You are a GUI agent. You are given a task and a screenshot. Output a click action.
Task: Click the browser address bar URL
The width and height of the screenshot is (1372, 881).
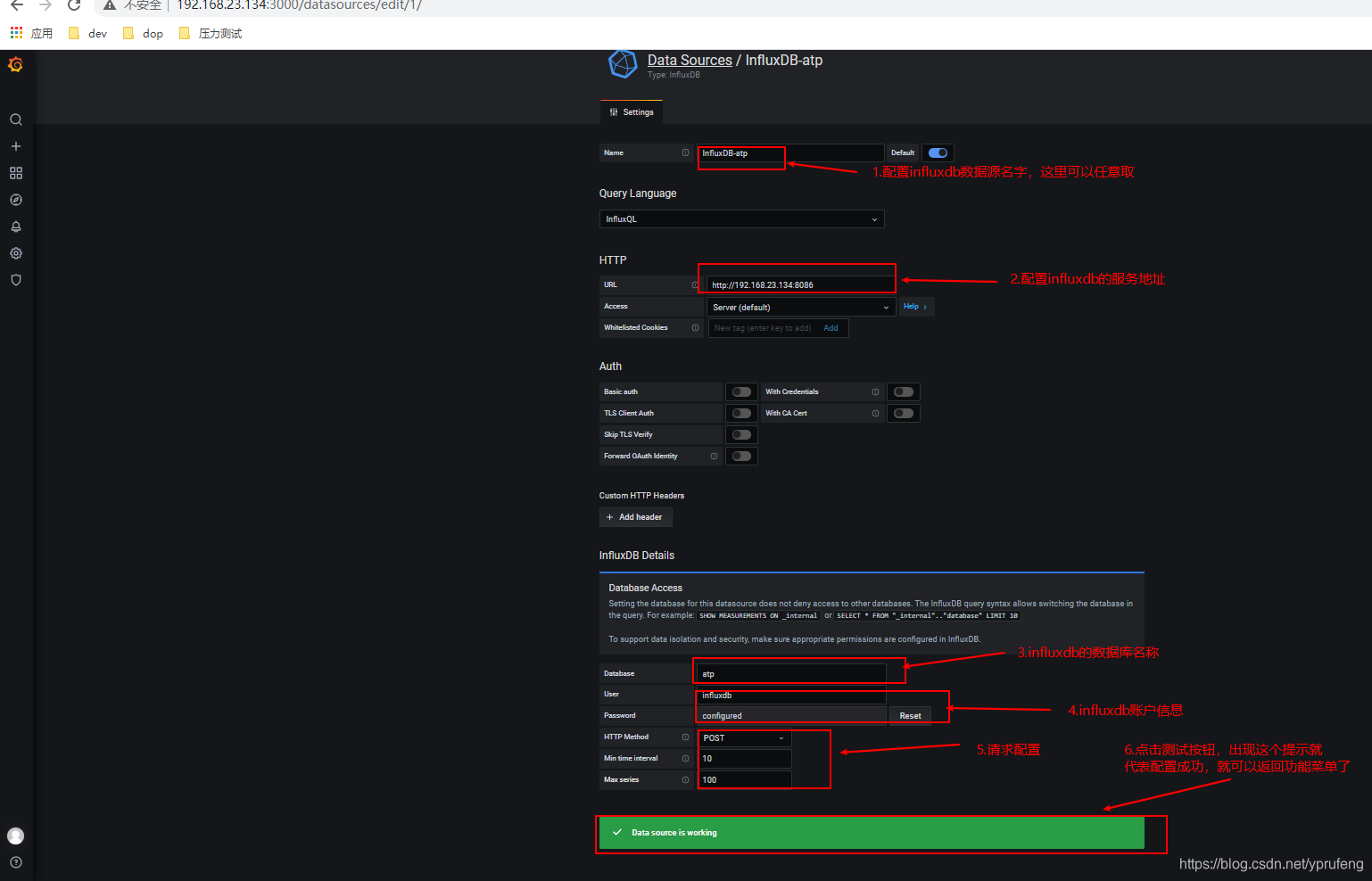[299, 5]
